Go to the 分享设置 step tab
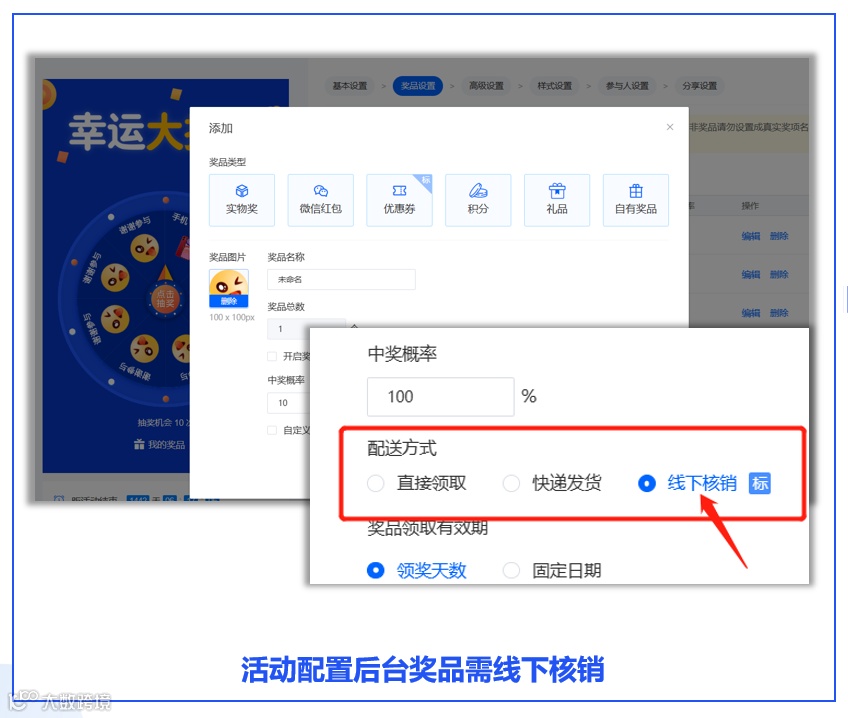Screen dimensions: 848x718 pos(699,86)
